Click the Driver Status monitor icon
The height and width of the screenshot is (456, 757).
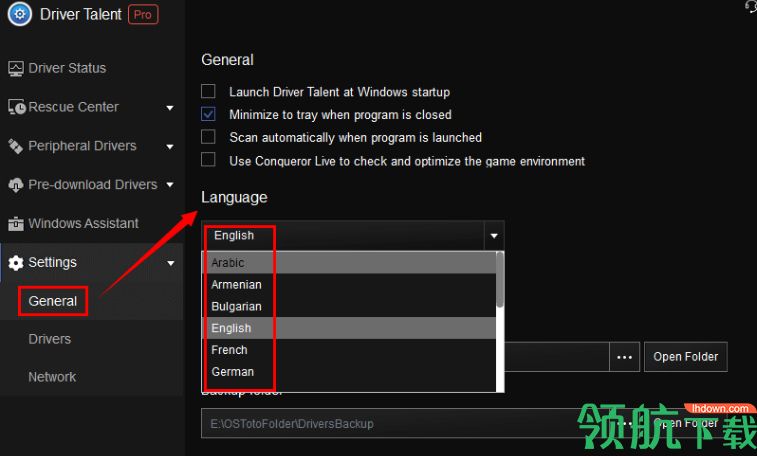coord(15,69)
